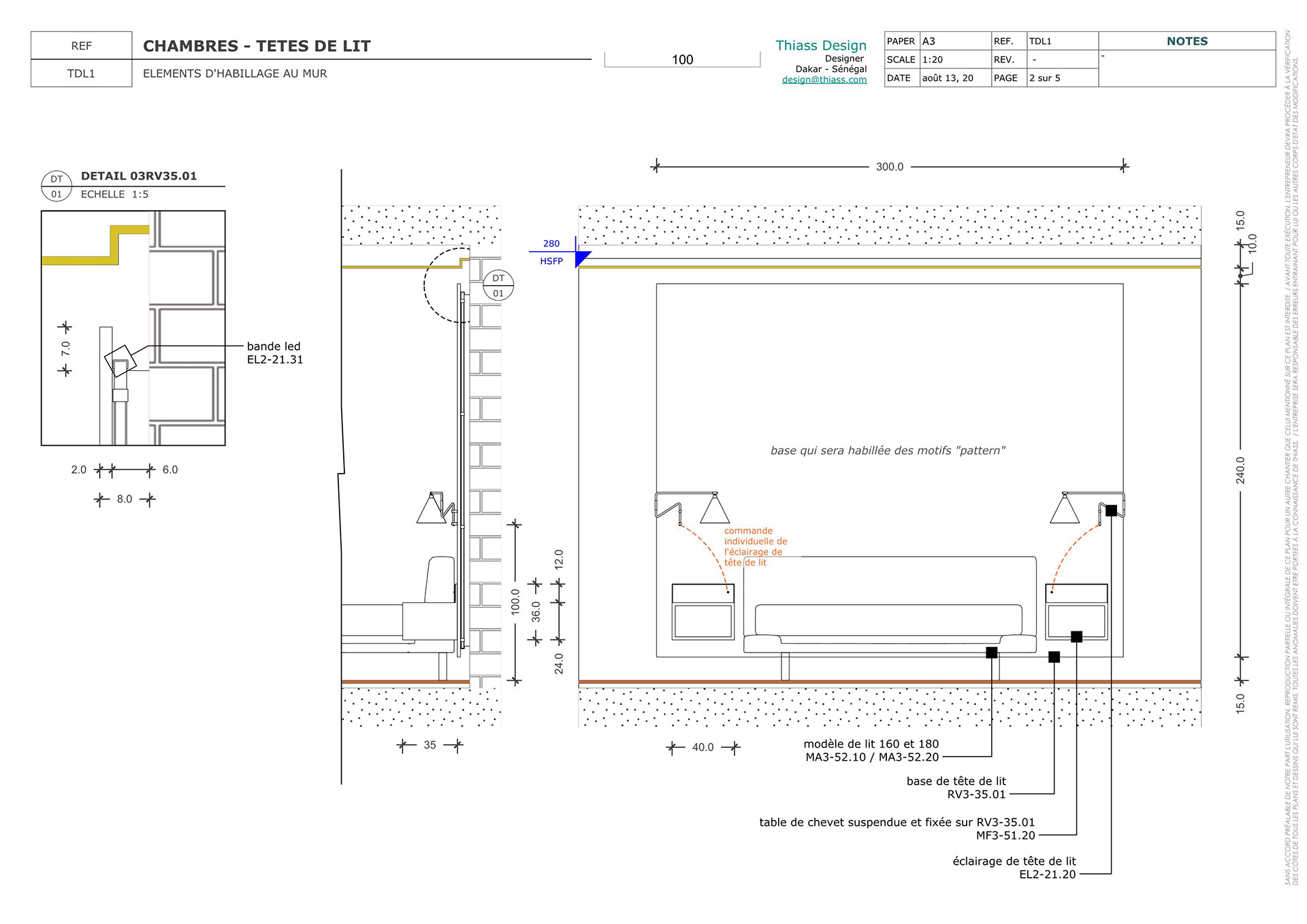Viewport: 1307px width, 924px height.
Task: Click the PAPER value A3
Action: [929, 42]
